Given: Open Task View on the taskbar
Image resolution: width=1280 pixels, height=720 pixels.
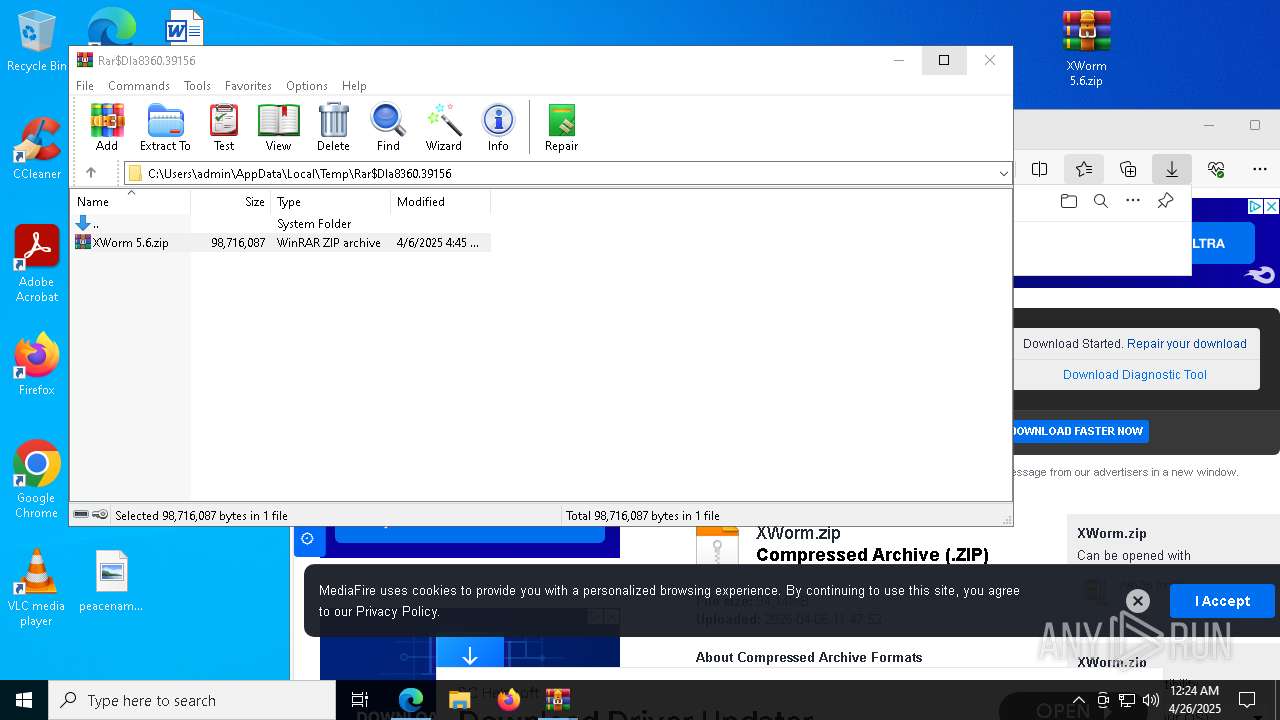Looking at the screenshot, I should (361, 700).
